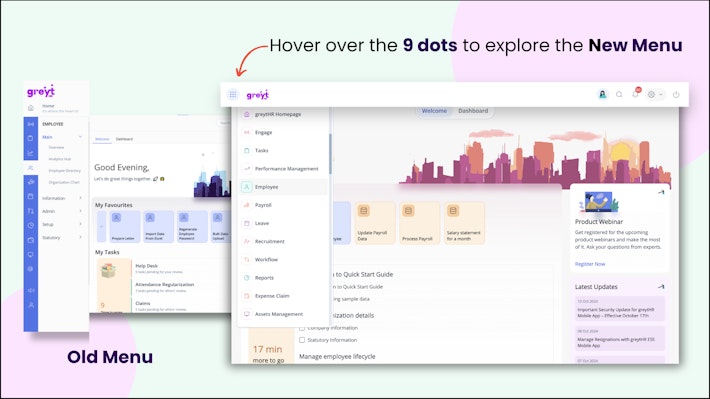The width and height of the screenshot is (710, 399).
Task: Select Organization Chart in old menu
Action: pos(64,182)
